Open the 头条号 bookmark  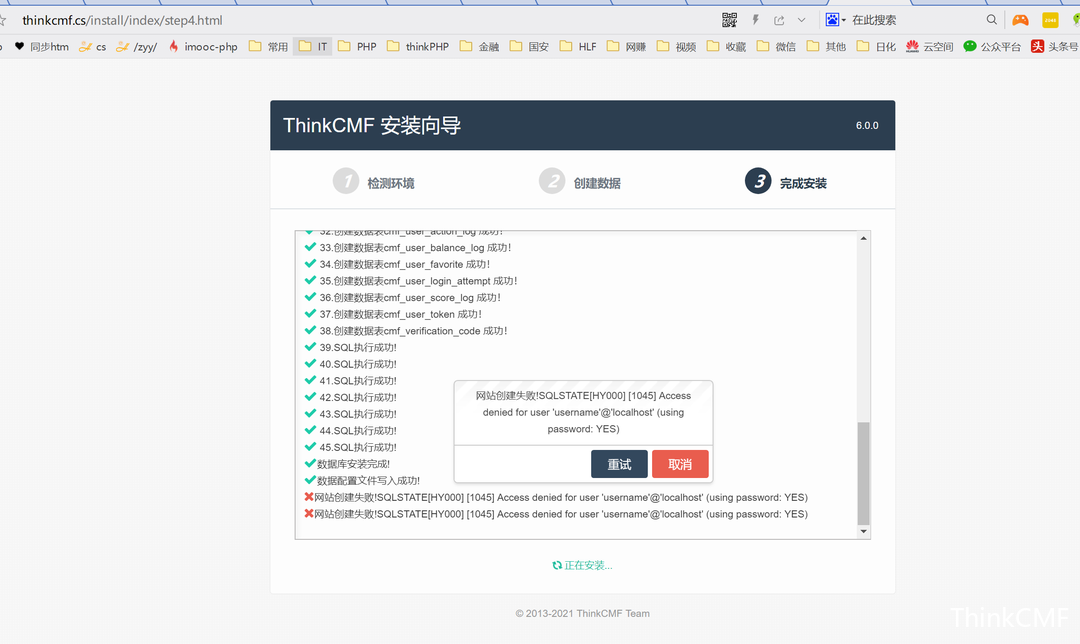(x=1055, y=46)
